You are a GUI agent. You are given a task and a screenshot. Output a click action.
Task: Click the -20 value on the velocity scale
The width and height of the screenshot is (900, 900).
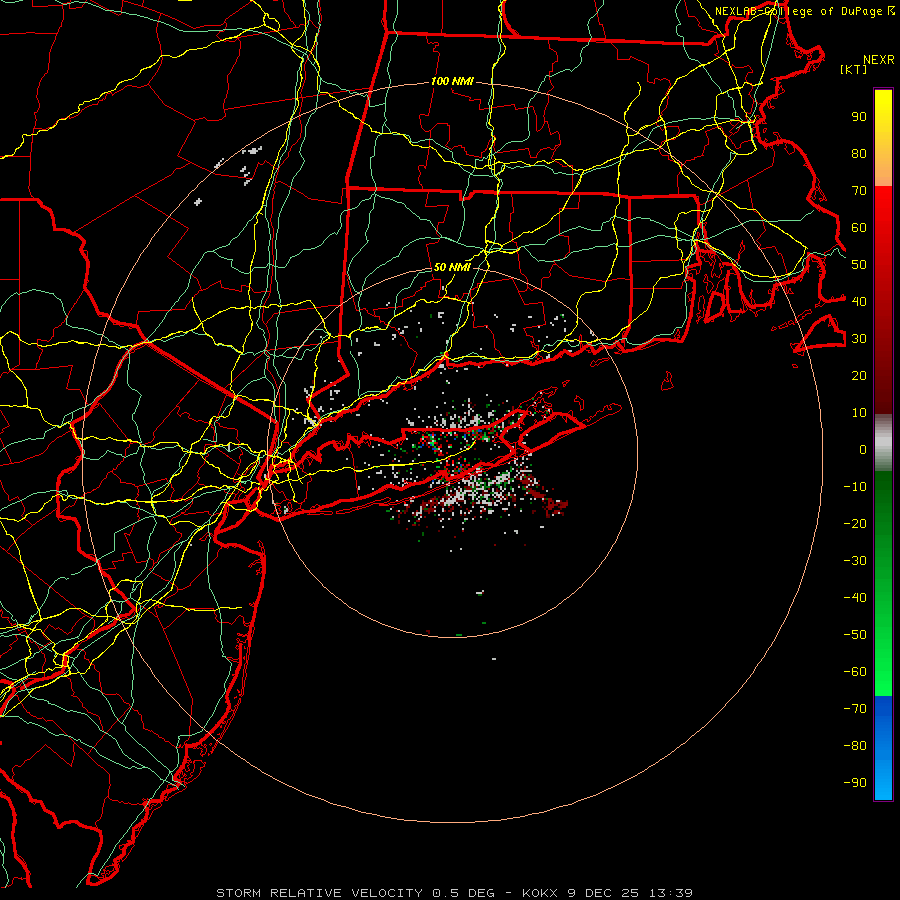(855, 523)
